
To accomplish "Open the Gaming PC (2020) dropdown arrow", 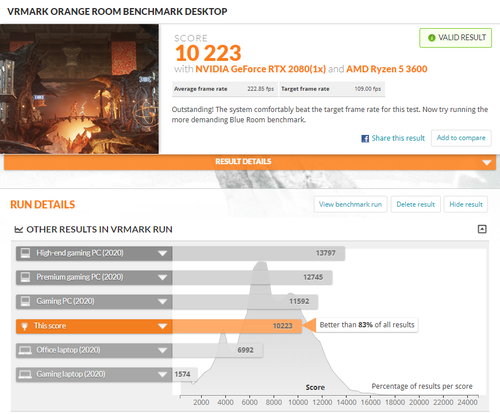I will 162,302.
